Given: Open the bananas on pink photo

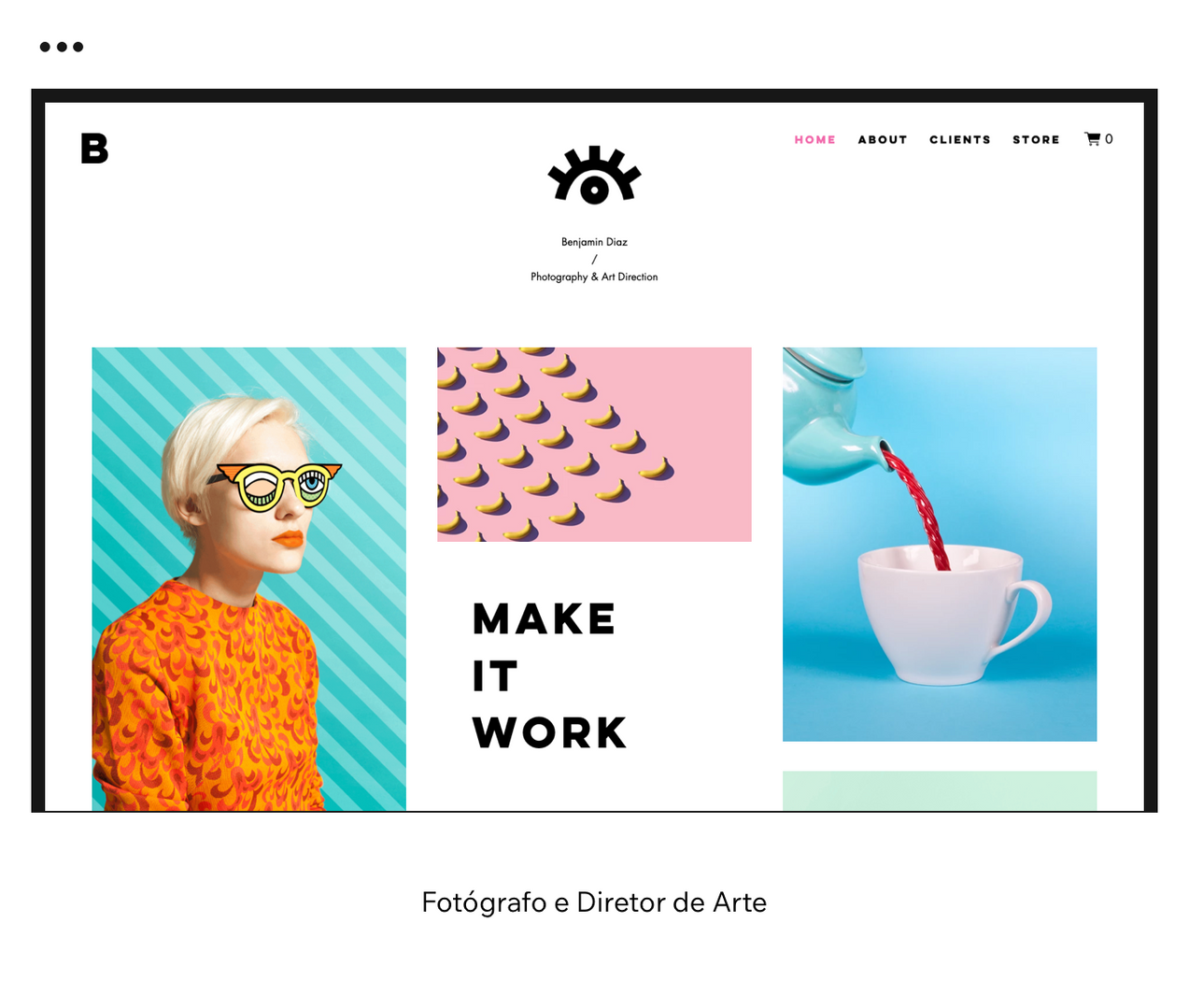Looking at the screenshot, I should tap(594, 445).
